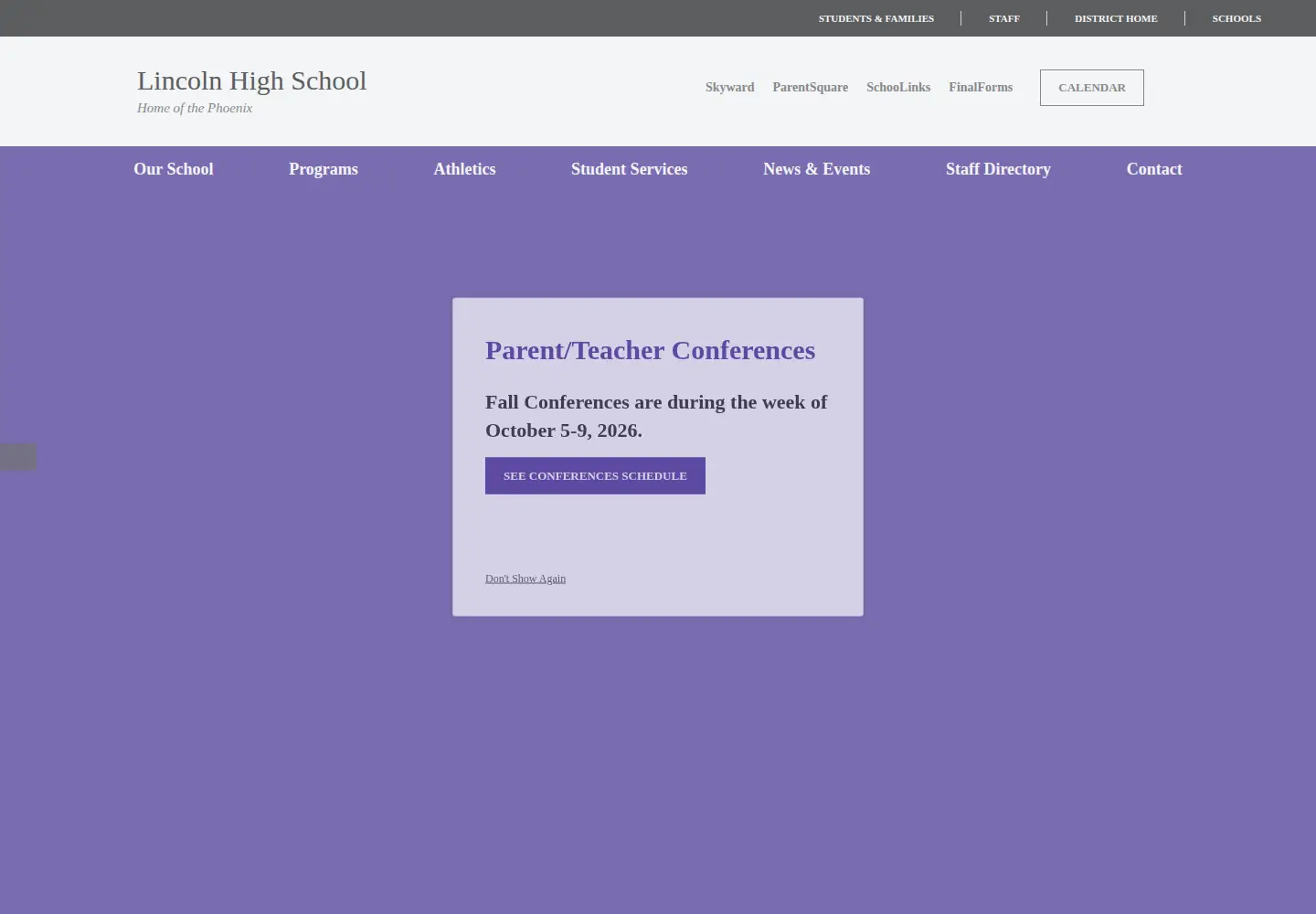The image size is (1316, 914).
Task: Open FinalForms quick link
Action: click(x=981, y=88)
